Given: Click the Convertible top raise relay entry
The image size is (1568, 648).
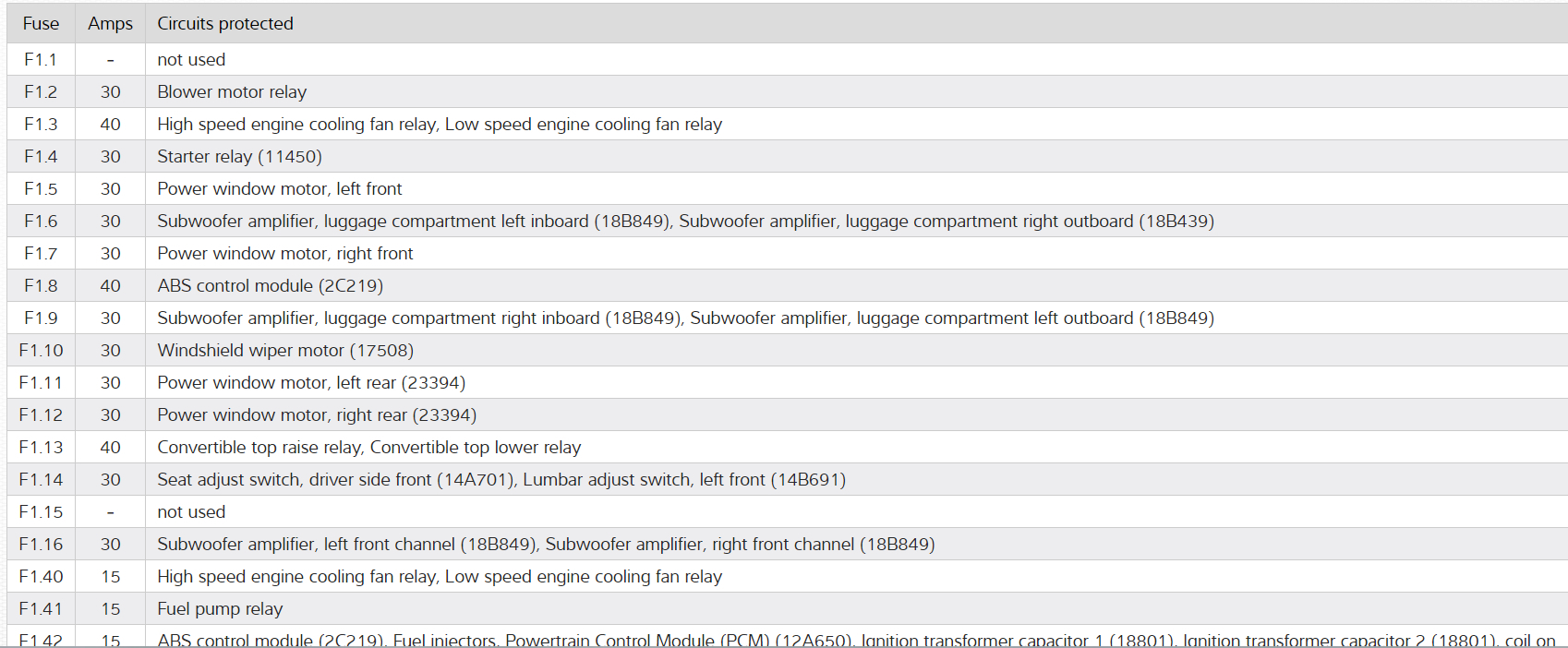Looking at the screenshot, I should click(x=259, y=448).
